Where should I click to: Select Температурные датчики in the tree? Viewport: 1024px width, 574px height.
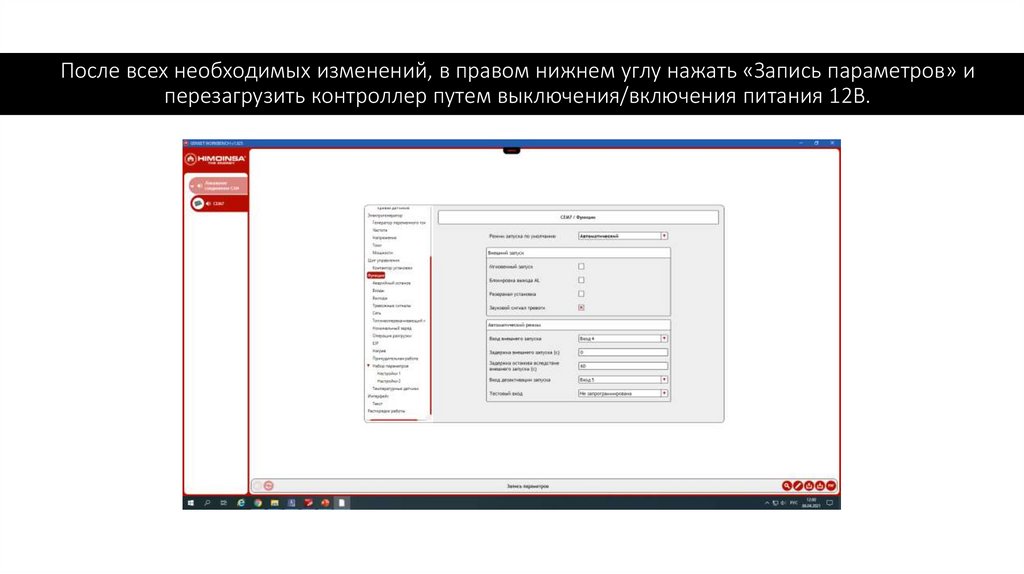pos(396,389)
